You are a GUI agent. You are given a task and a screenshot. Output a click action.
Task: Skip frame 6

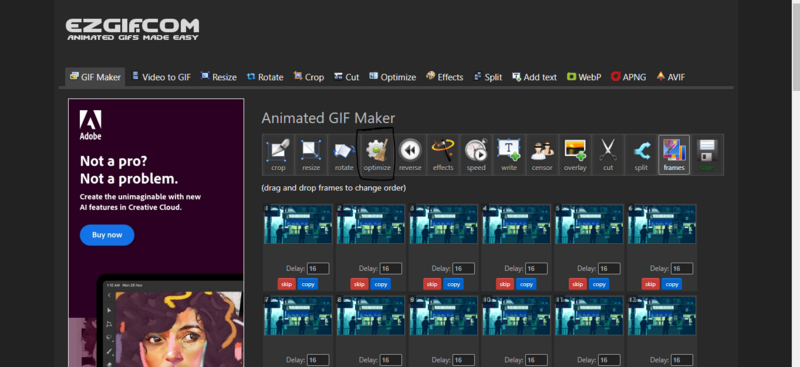click(x=651, y=284)
